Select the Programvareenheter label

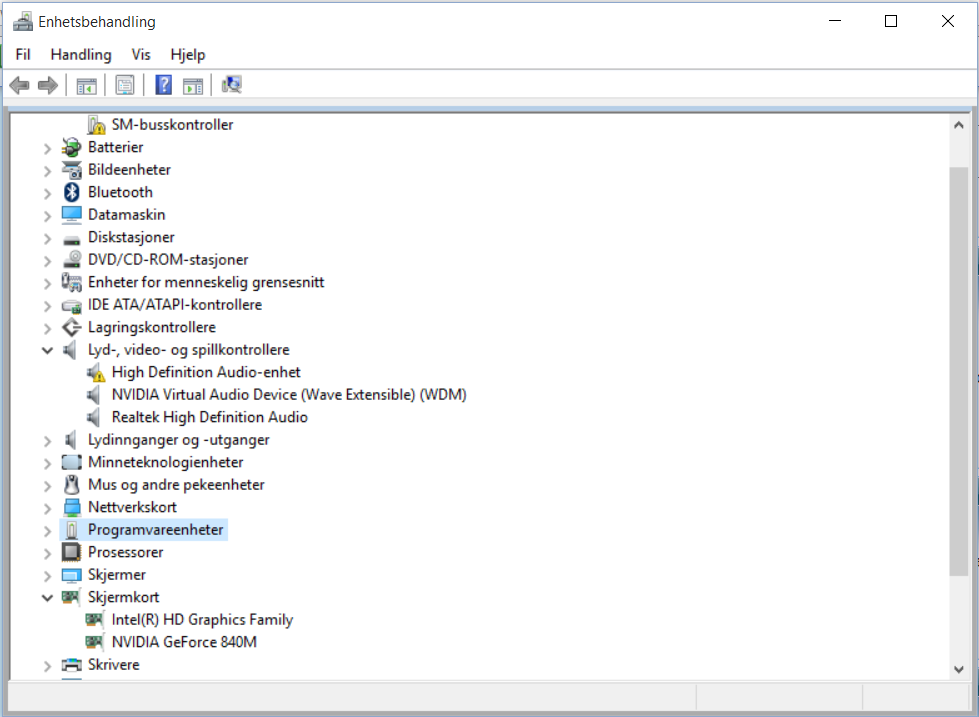[155, 530]
